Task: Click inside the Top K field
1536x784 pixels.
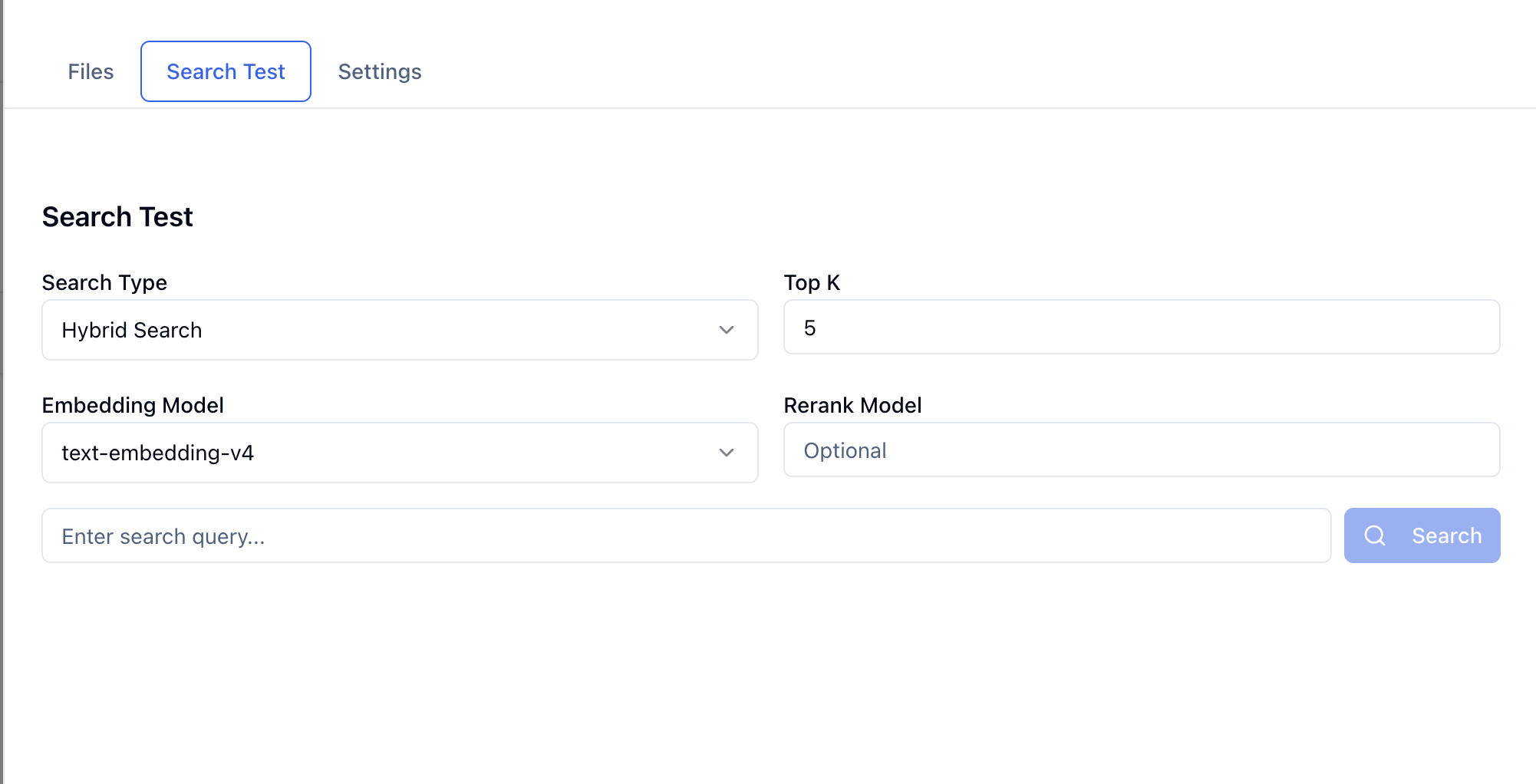Action: tap(1141, 328)
